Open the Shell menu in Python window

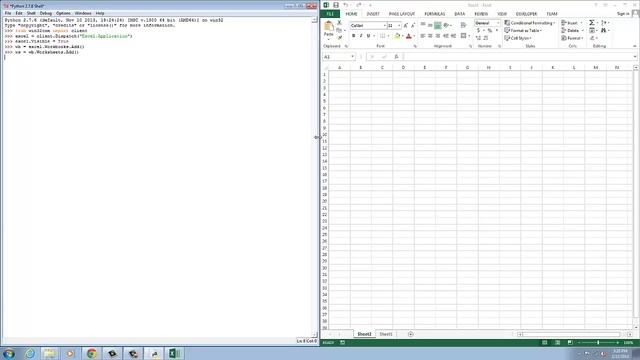click(x=31, y=13)
